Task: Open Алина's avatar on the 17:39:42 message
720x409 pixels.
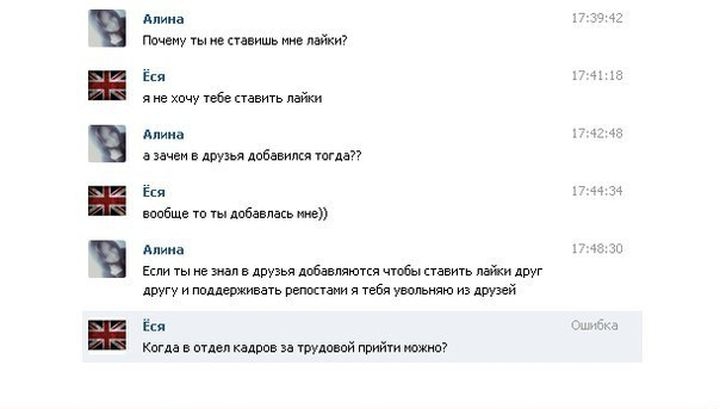Action: coord(107,28)
